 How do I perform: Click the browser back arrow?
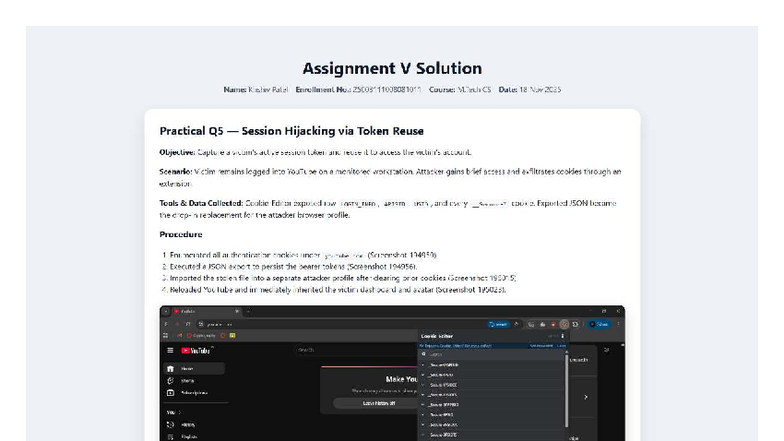tap(166, 324)
